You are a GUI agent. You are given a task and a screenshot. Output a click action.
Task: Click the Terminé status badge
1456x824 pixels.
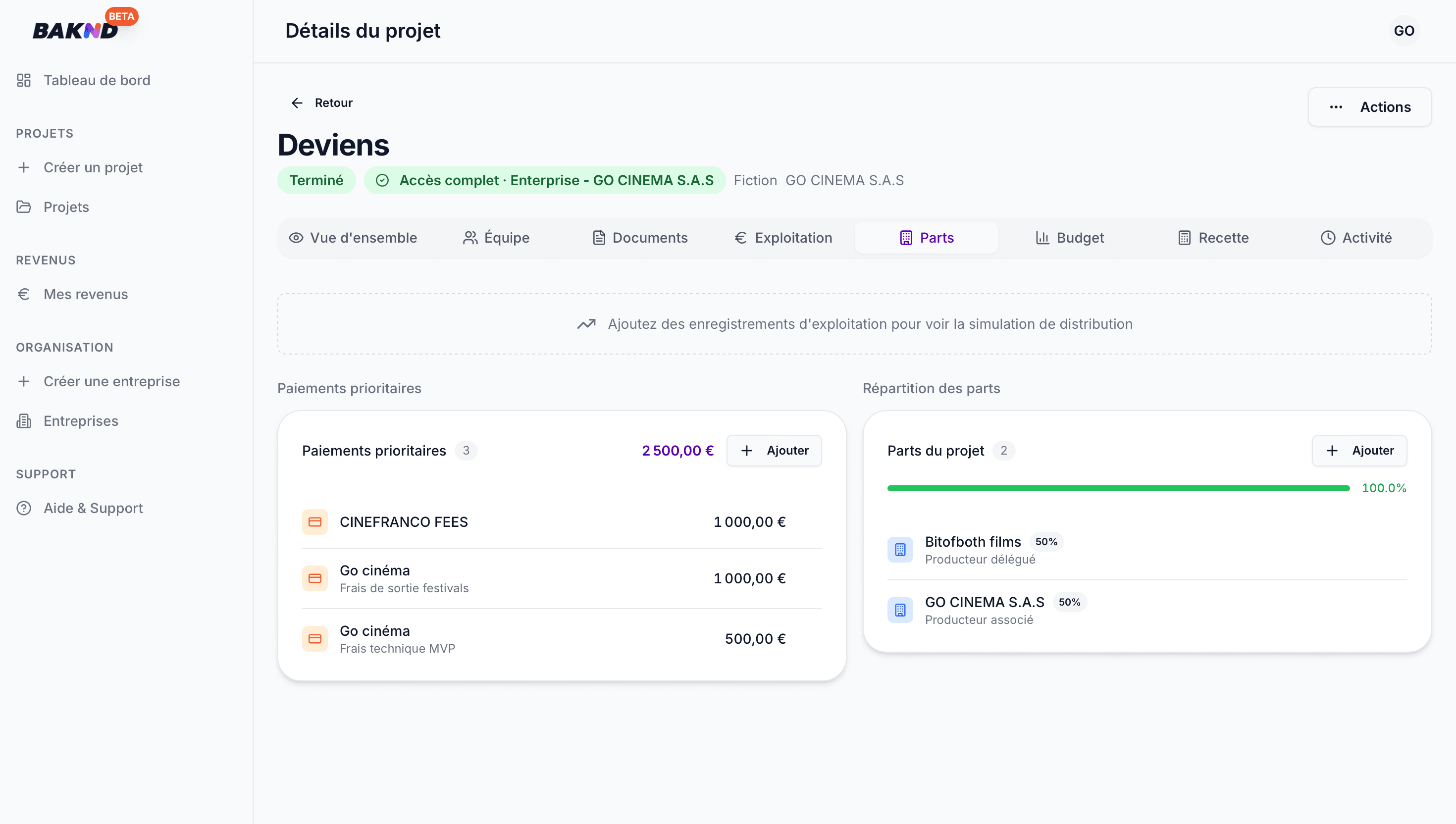[316, 181]
